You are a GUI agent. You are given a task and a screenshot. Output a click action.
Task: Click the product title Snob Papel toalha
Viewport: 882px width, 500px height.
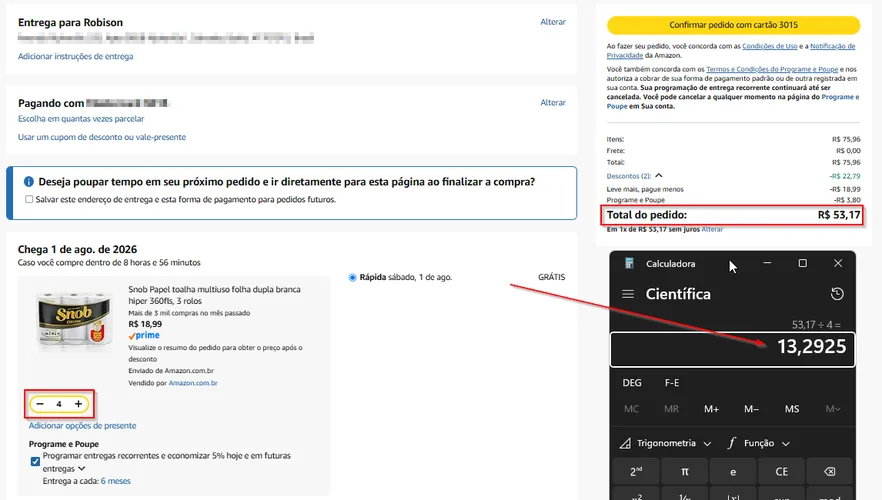click(x=214, y=295)
